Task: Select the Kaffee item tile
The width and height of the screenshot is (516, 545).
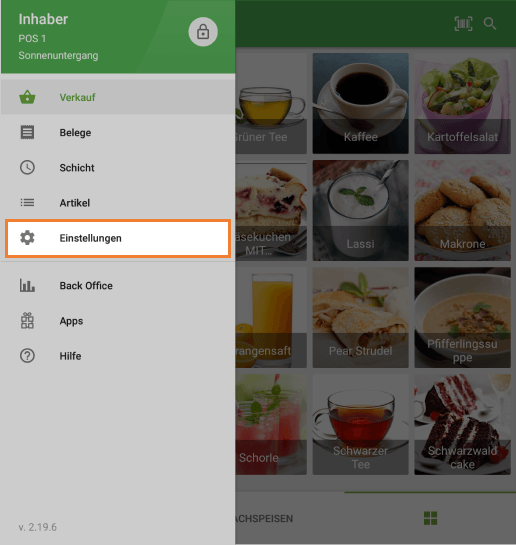Action: (x=360, y=103)
